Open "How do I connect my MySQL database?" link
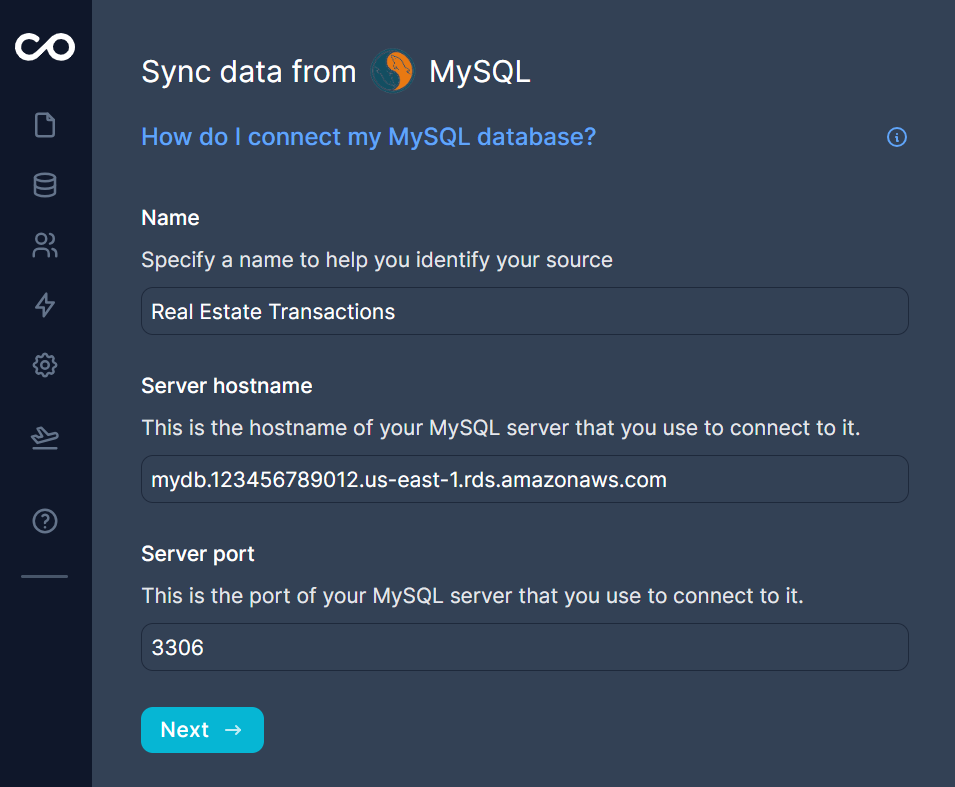This screenshot has width=955, height=787. coord(368,137)
